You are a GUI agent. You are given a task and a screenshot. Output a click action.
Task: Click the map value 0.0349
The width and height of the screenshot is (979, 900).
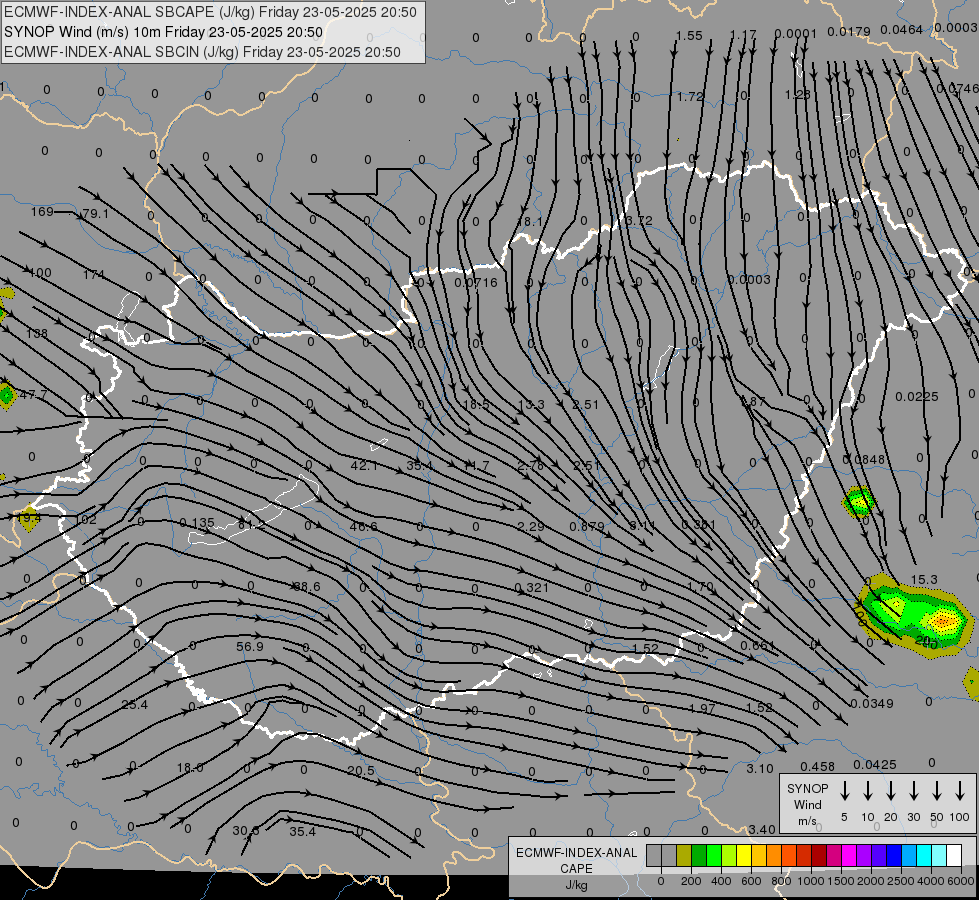(x=872, y=704)
